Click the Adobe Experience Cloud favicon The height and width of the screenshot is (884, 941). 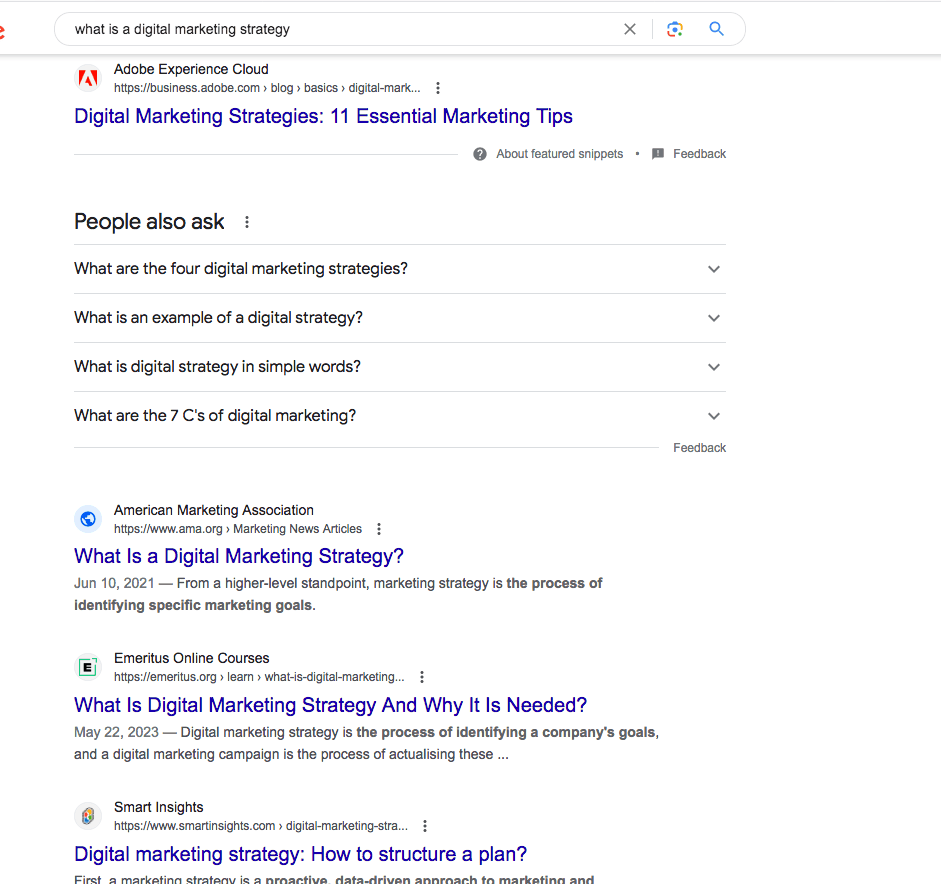(x=88, y=77)
